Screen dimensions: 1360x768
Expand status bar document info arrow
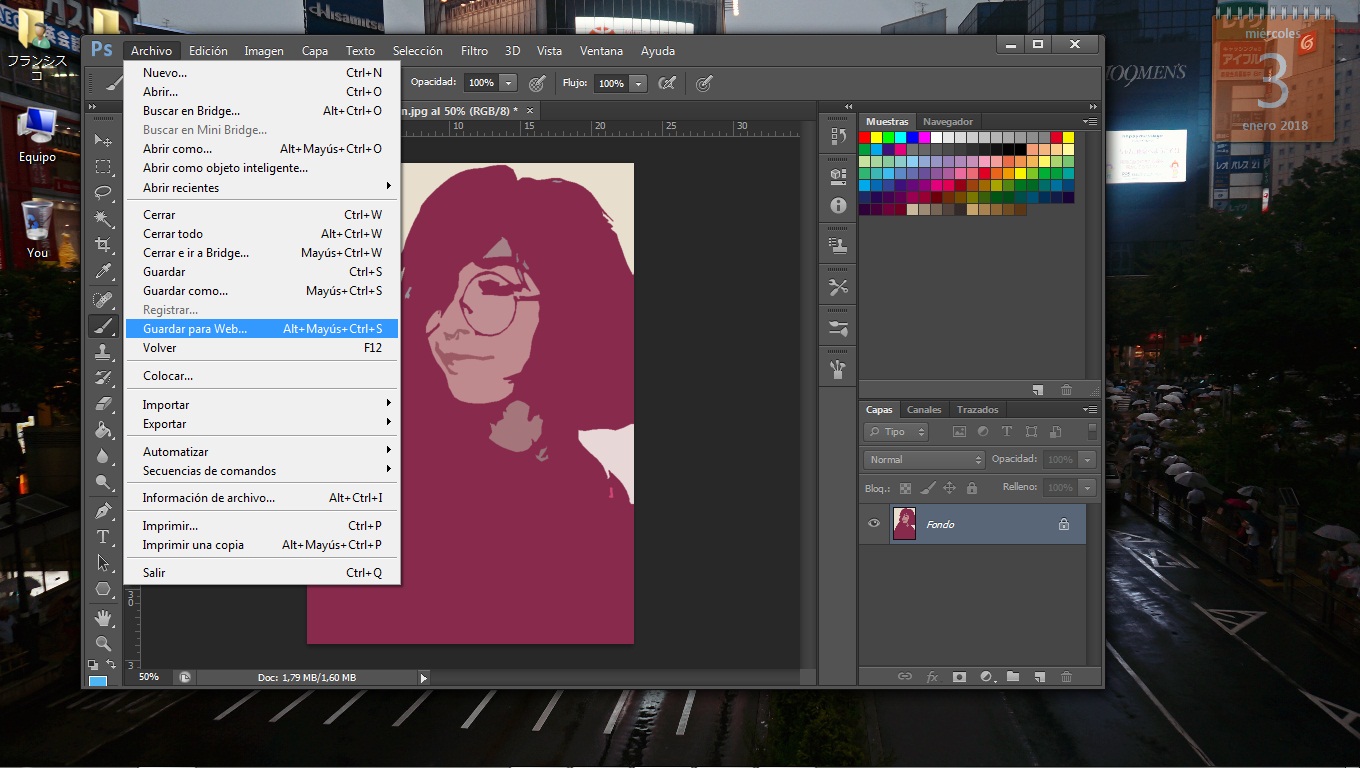[x=423, y=678]
